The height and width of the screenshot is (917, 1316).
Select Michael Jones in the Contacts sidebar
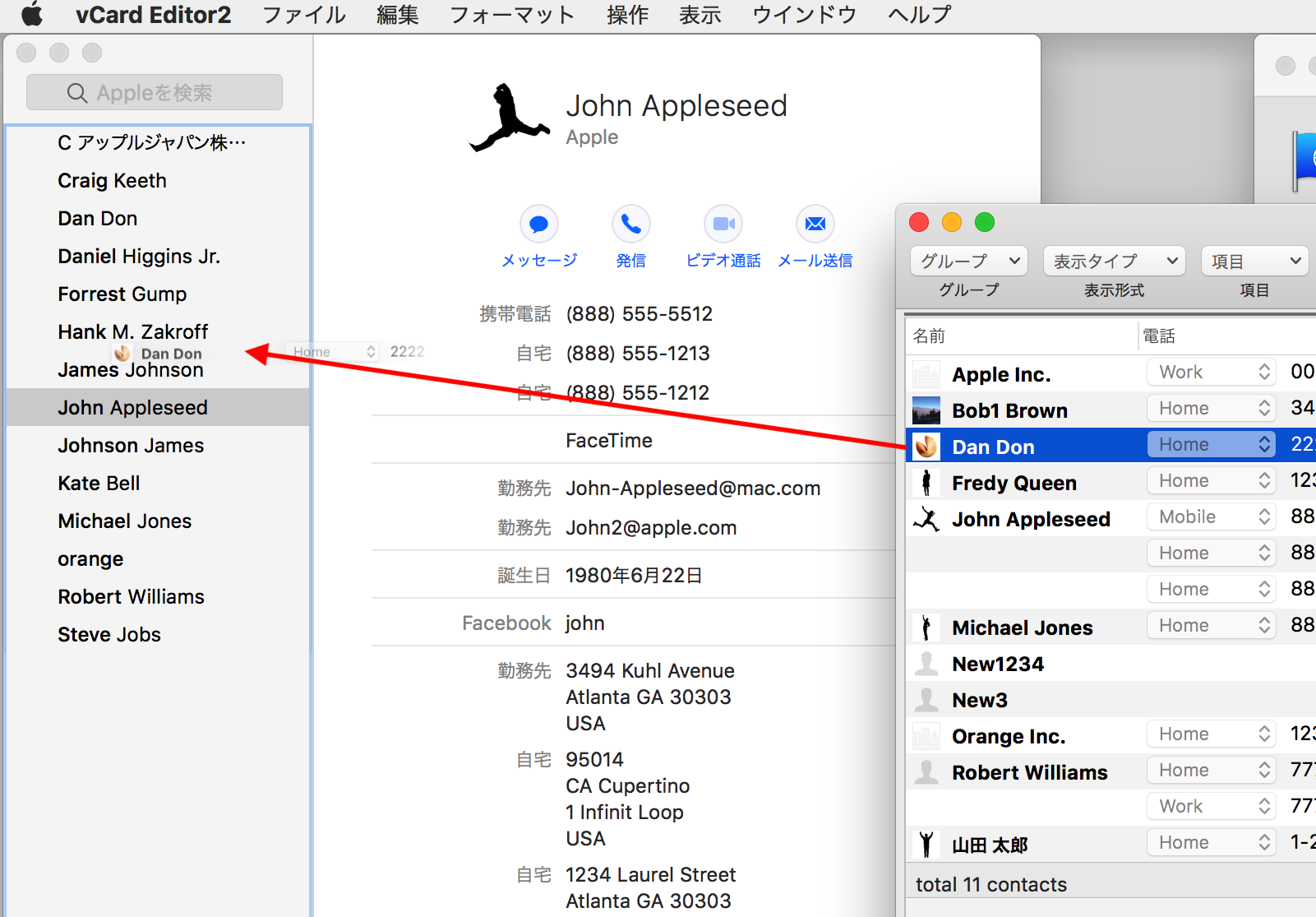pyautogui.click(x=158, y=521)
